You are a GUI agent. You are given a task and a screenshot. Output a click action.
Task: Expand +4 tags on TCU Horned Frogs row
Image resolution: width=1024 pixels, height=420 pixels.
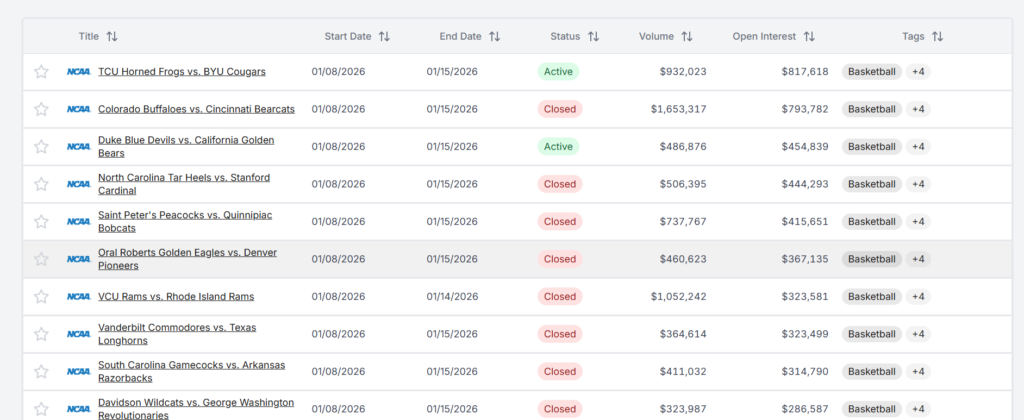point(917,72)
